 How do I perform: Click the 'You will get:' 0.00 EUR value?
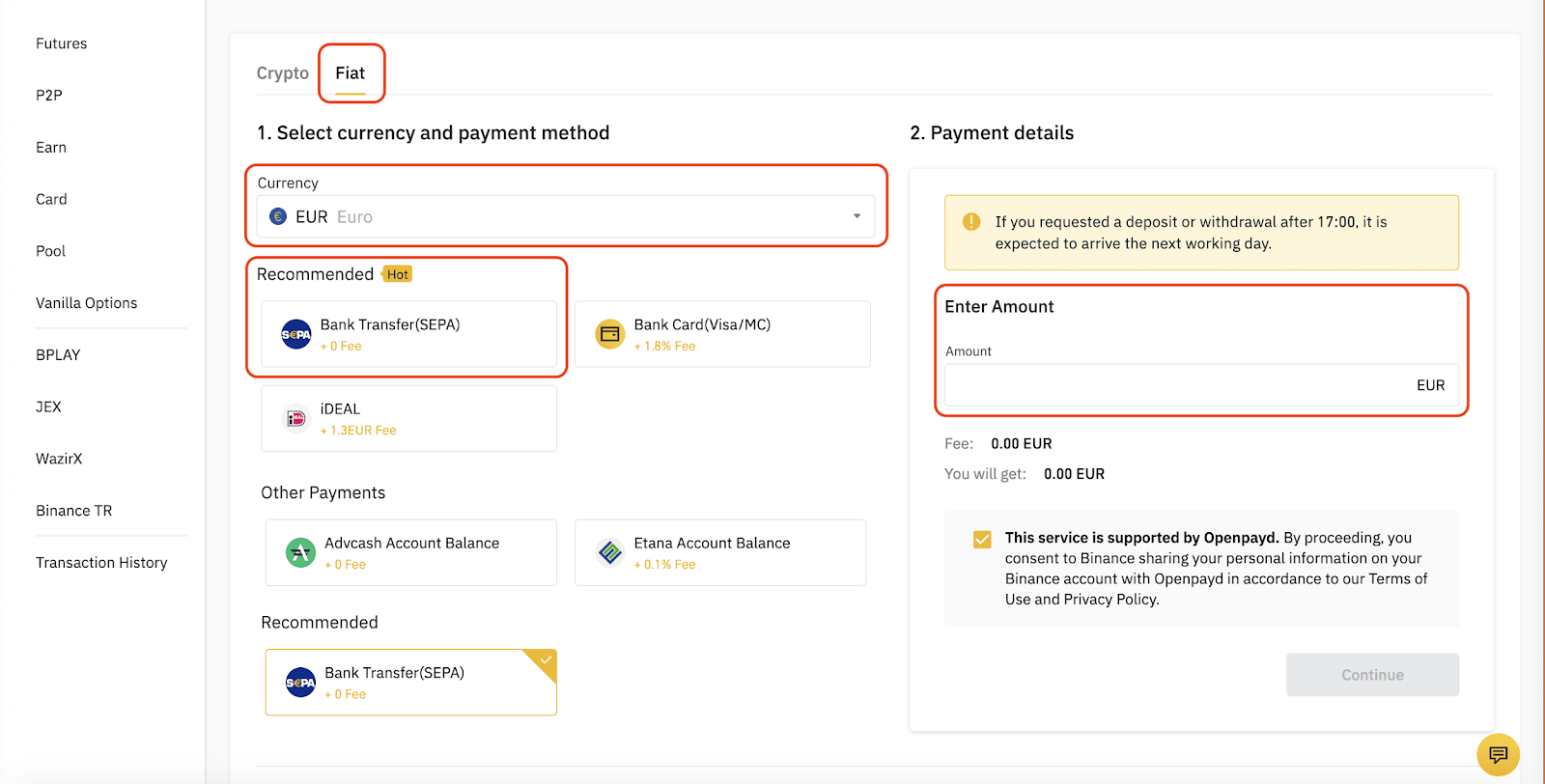point(1074,474)
